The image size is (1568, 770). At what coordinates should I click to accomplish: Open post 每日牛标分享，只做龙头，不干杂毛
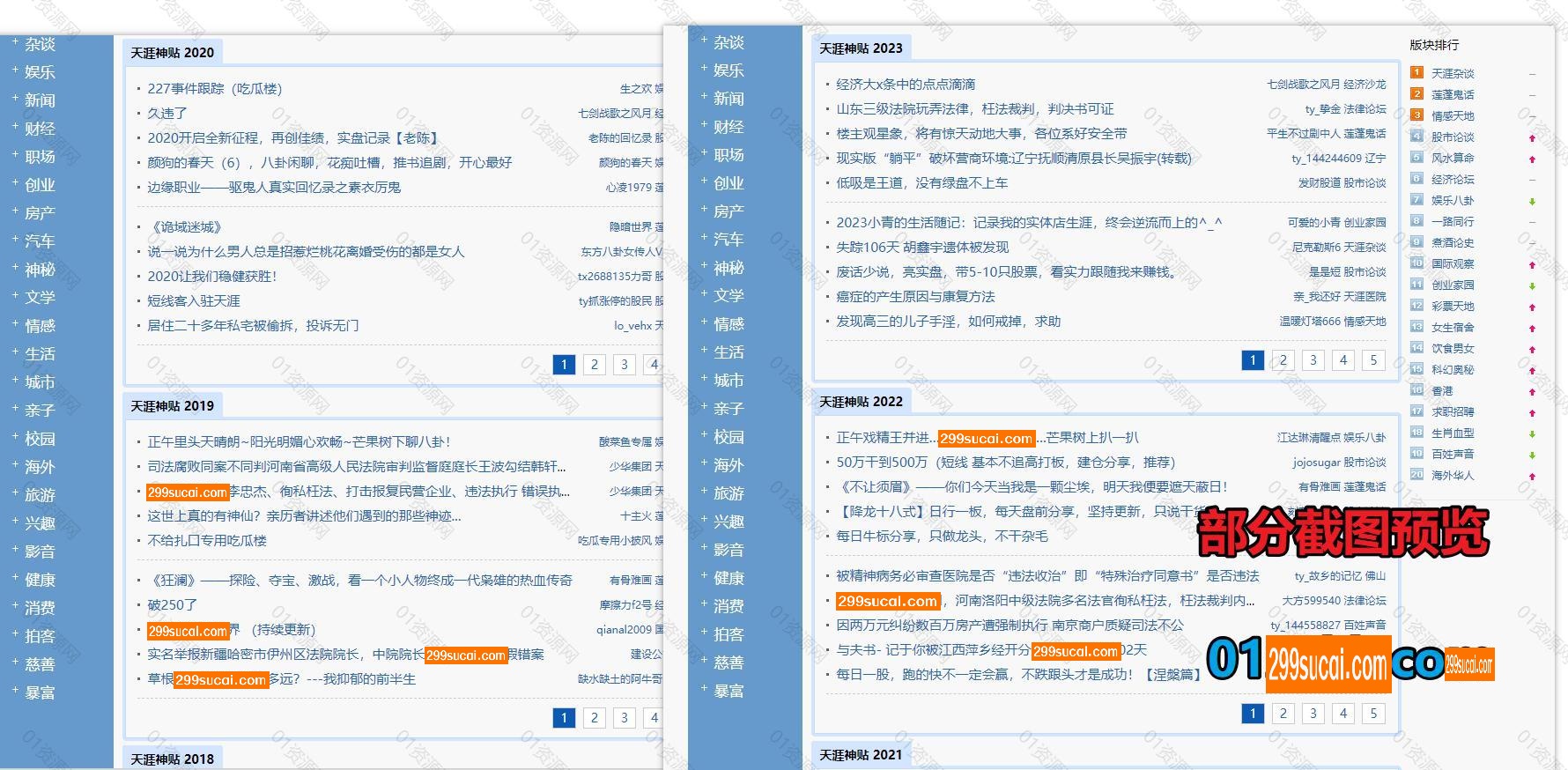(x=942, y=537)
